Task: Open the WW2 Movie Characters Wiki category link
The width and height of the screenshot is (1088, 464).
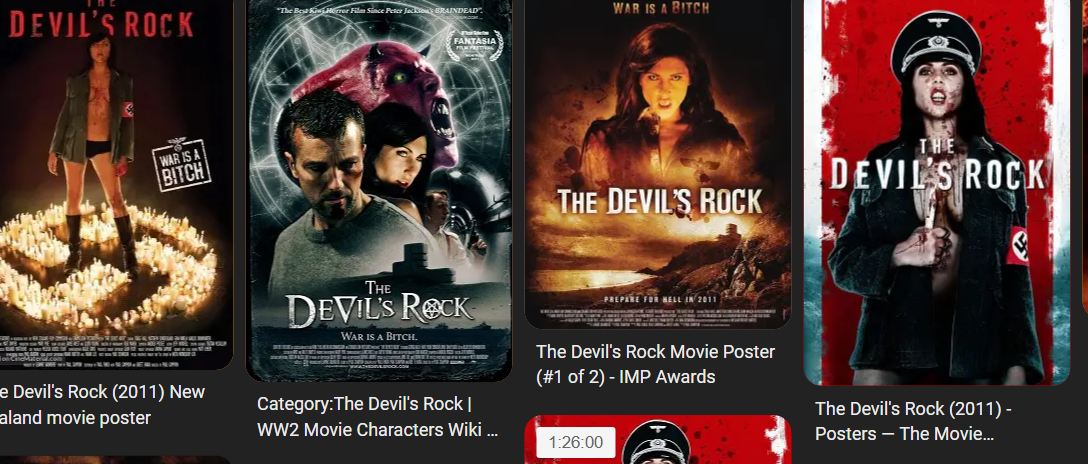Action: [377, 417]
